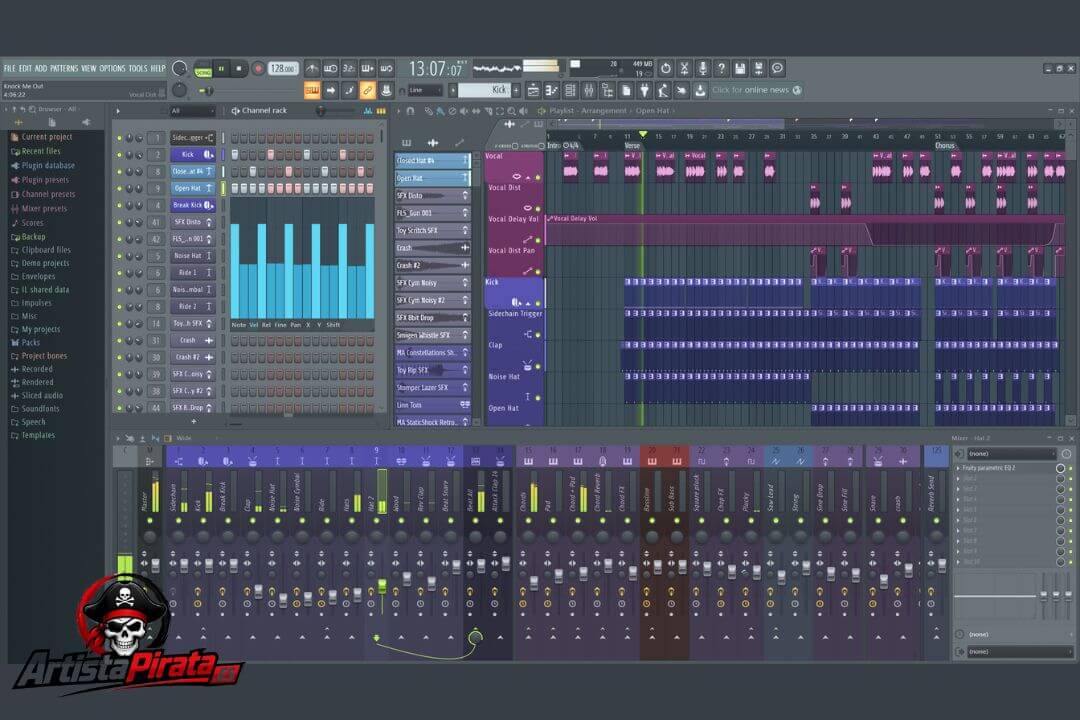Mute the Crash #2 channel LED
1080x720 pixels.
coord(119,358)
